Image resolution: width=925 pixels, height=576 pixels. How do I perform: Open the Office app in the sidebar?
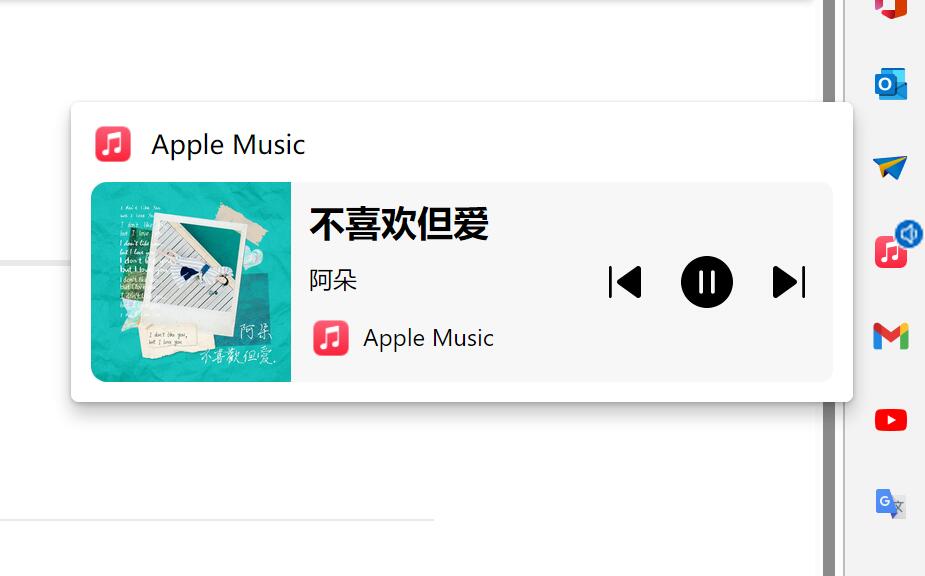click(x=890, y=8)
